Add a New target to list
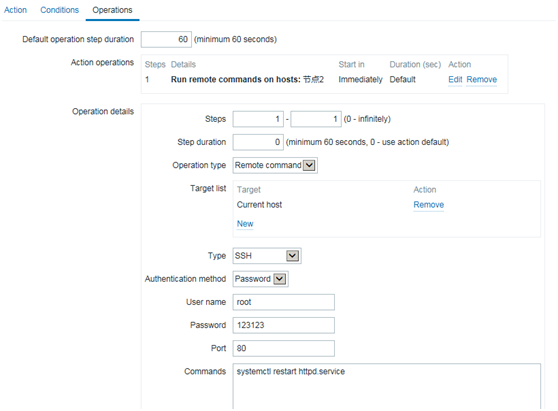Image resolution: width=558 pixels, height=411 pixels. (245, 223)
